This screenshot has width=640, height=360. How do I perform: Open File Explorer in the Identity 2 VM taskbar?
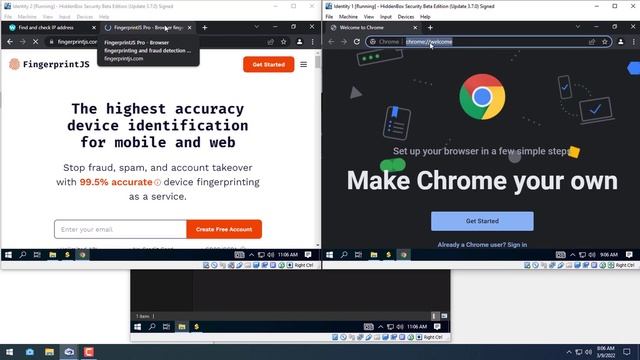53,255
